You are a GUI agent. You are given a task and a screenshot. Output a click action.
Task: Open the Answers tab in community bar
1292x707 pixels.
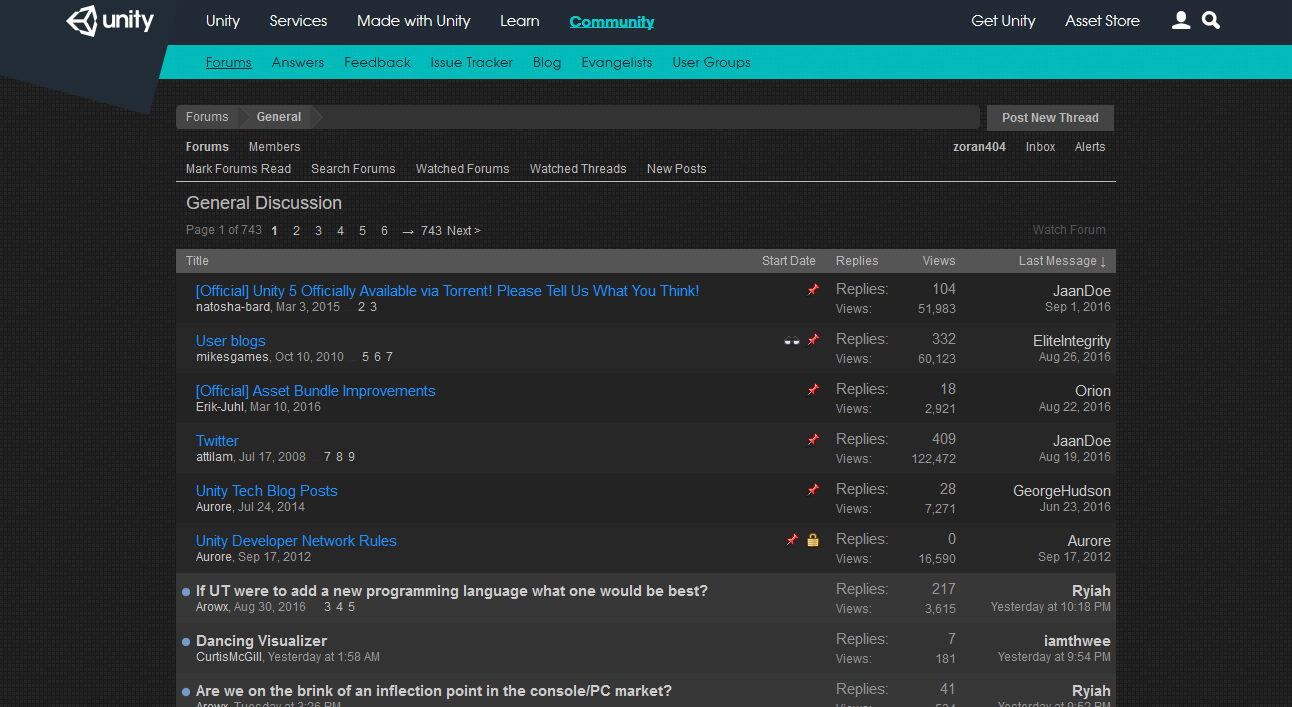click(298, 62)
